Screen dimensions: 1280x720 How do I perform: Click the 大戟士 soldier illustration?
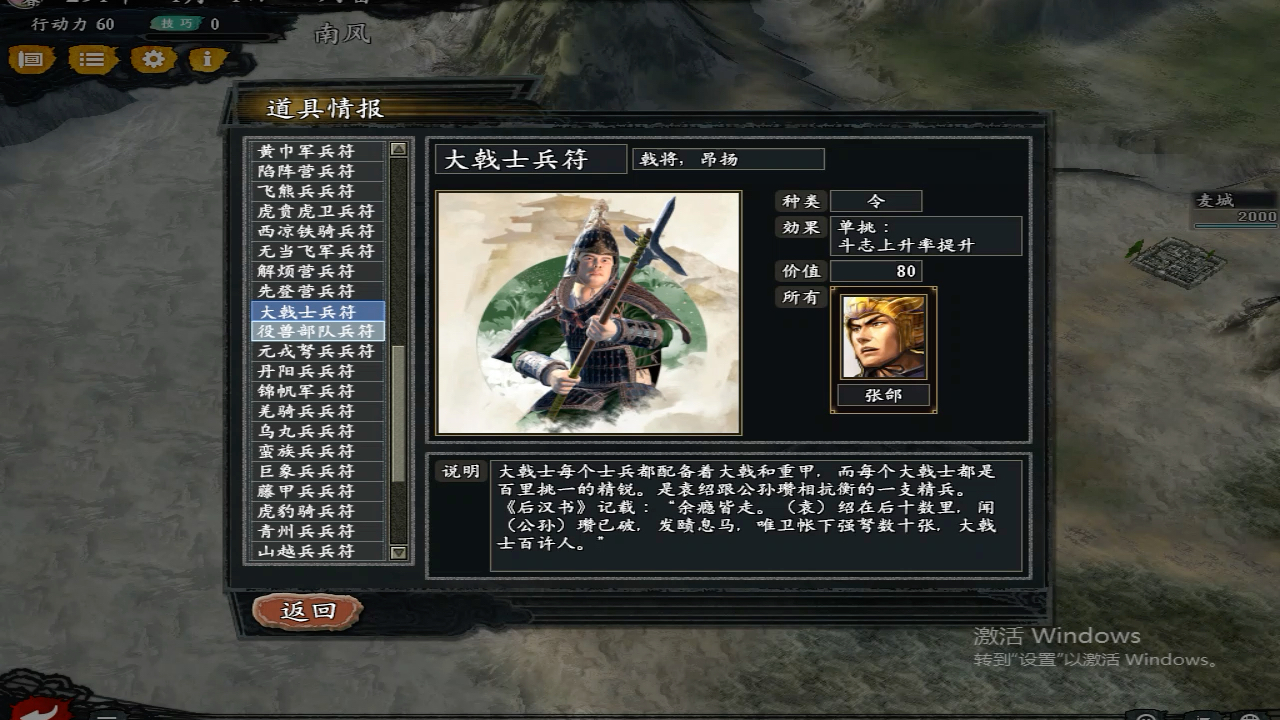point(589,313)
